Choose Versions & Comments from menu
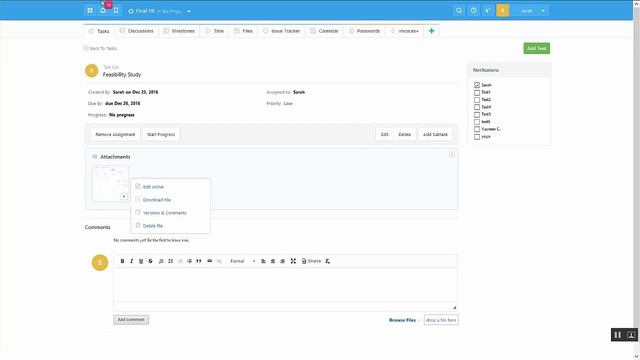640x360 pixels. [164, 213]
